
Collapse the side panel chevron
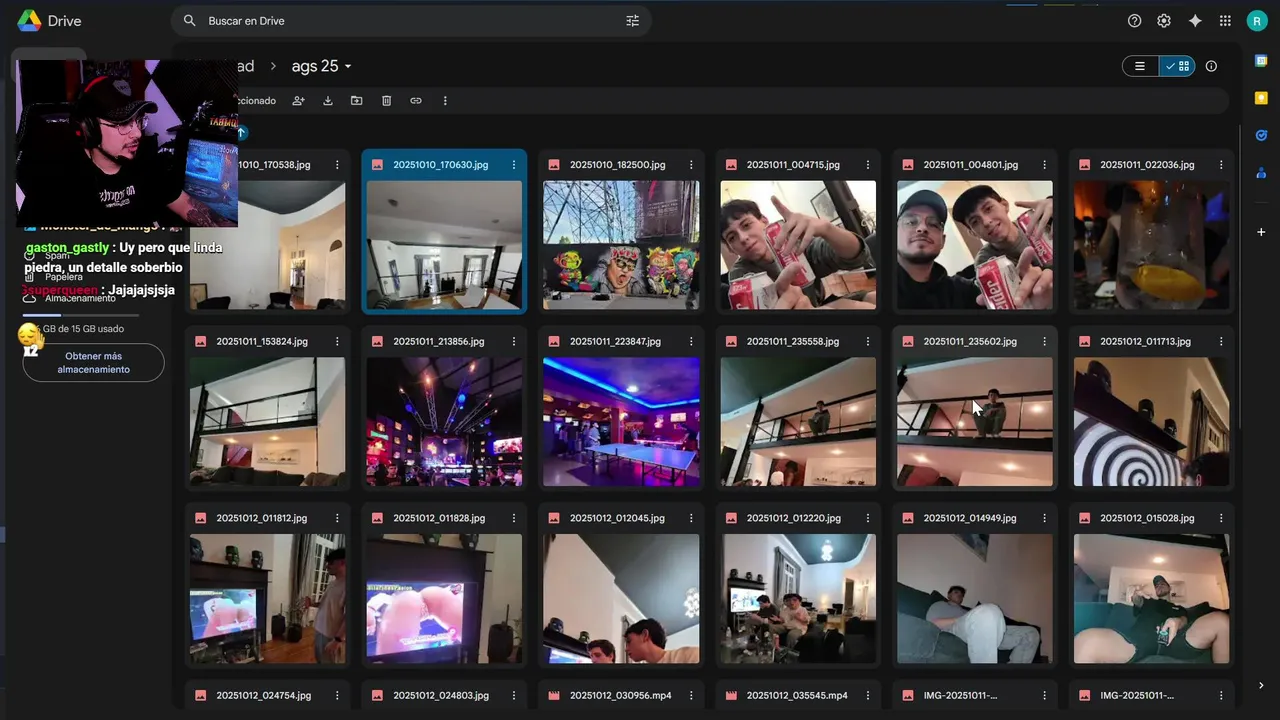tap(1261, 685)
